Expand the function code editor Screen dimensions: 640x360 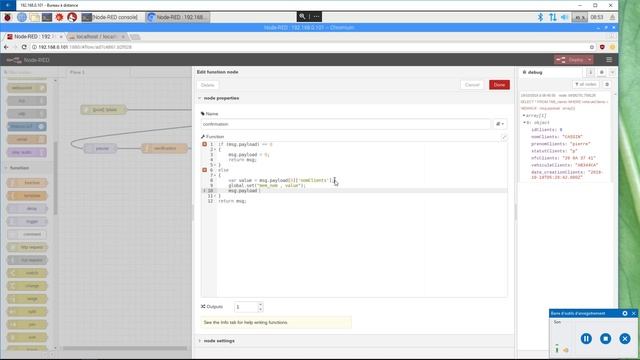click(504, 137)
